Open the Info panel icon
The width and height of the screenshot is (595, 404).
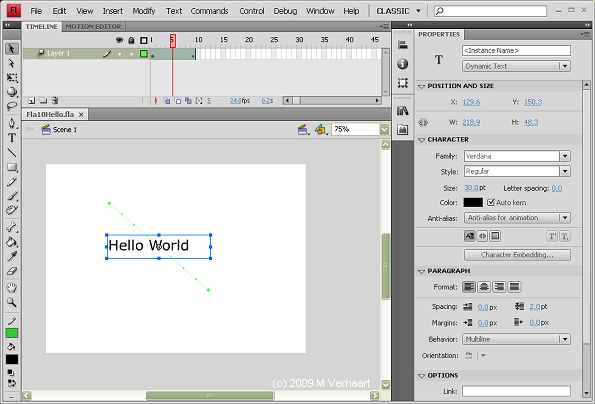(x=403, y=64)
